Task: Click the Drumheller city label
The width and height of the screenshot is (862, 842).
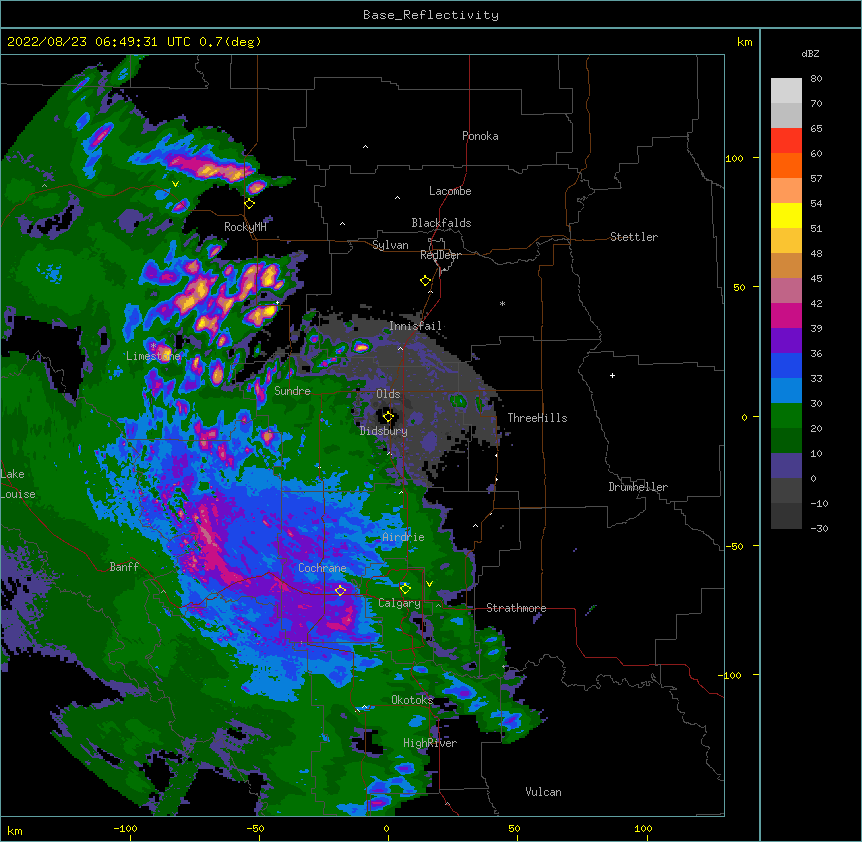Action: pyautogui.click(x=638, y=487)
